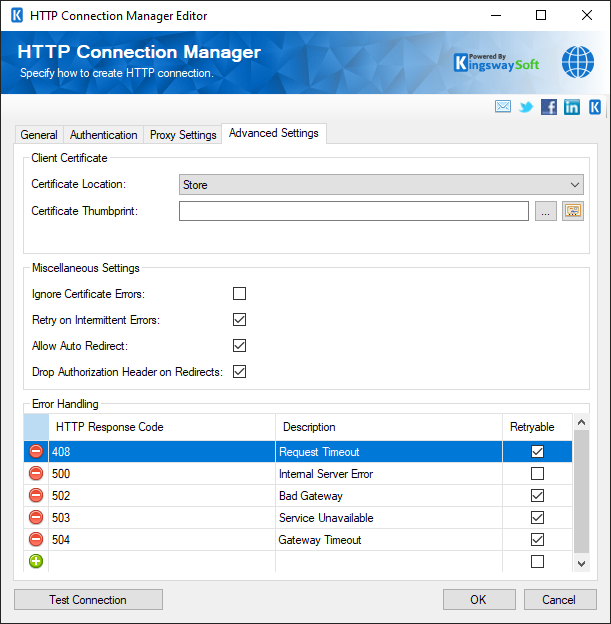Open the Twitter bird icon link
The height and width of the screenshot is (624, 611).
[526, 107]
